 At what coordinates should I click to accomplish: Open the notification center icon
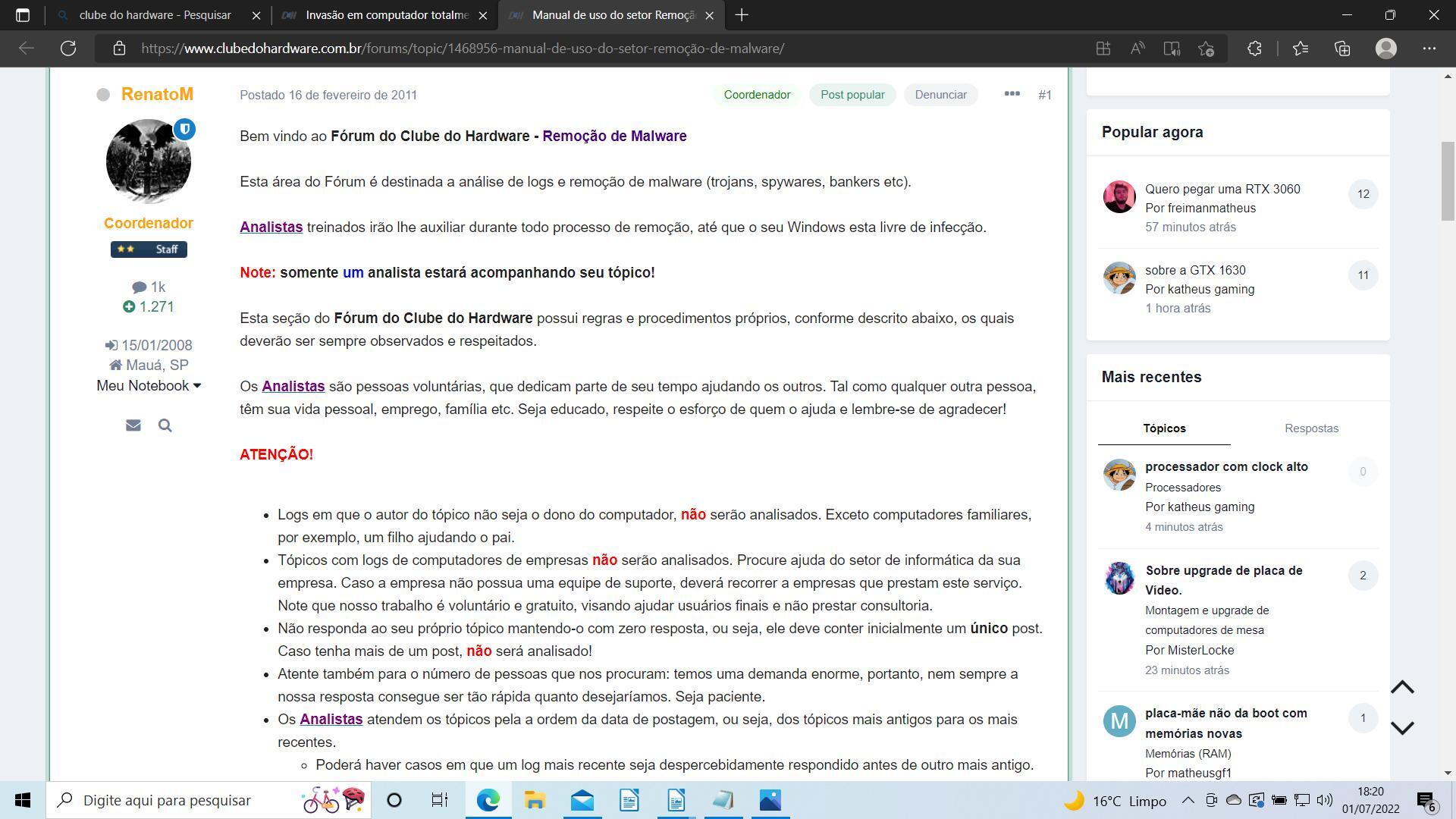(x=1426, y=800)
